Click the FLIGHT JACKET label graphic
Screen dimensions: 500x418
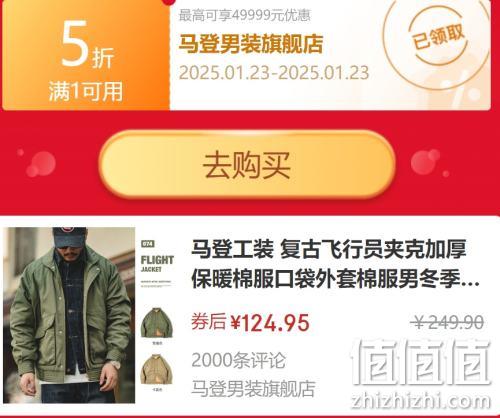157,264
